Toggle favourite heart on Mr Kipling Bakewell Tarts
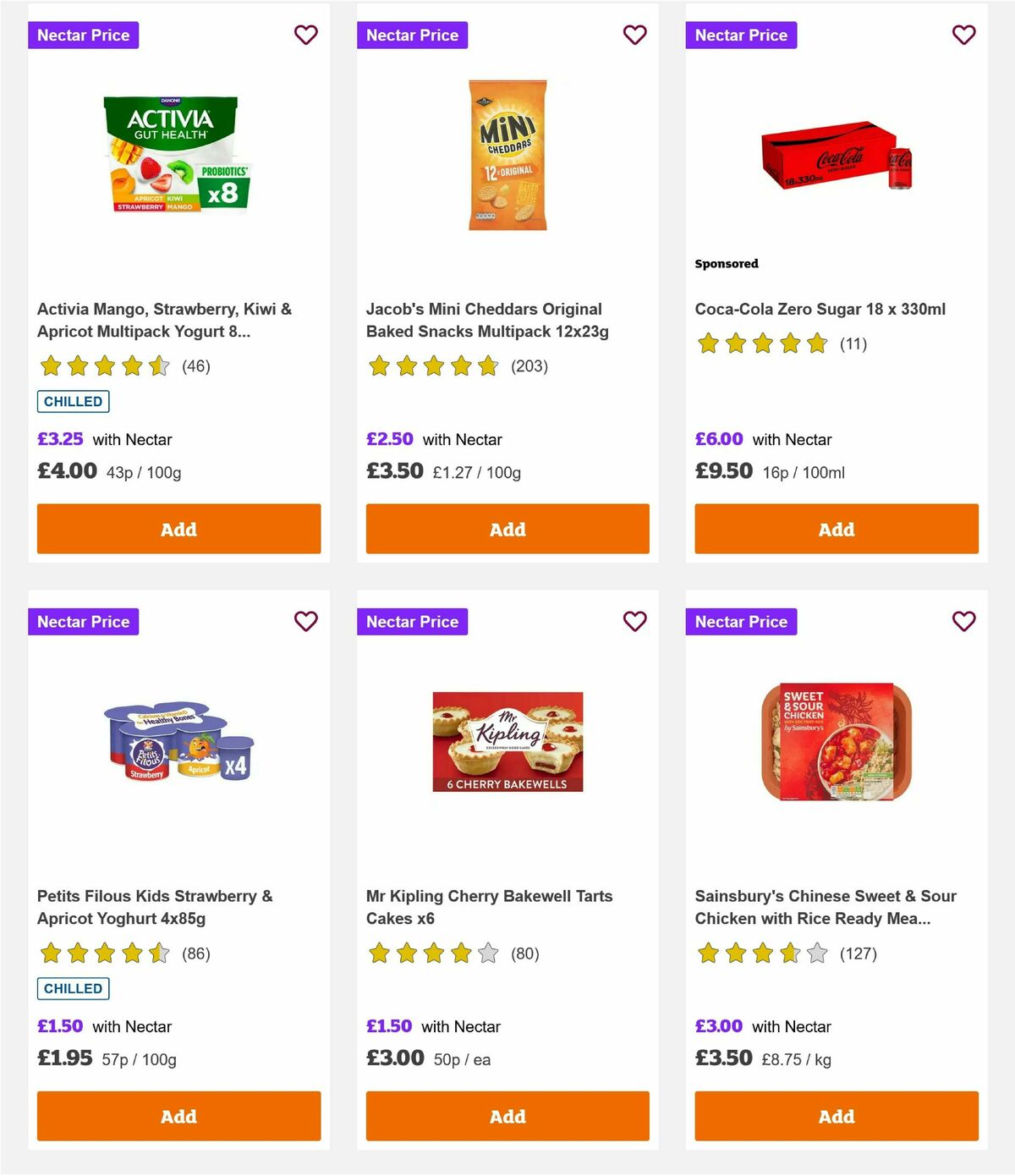Image resolution: width=1015 pixels, height=1176 pixels. point(634,621)
